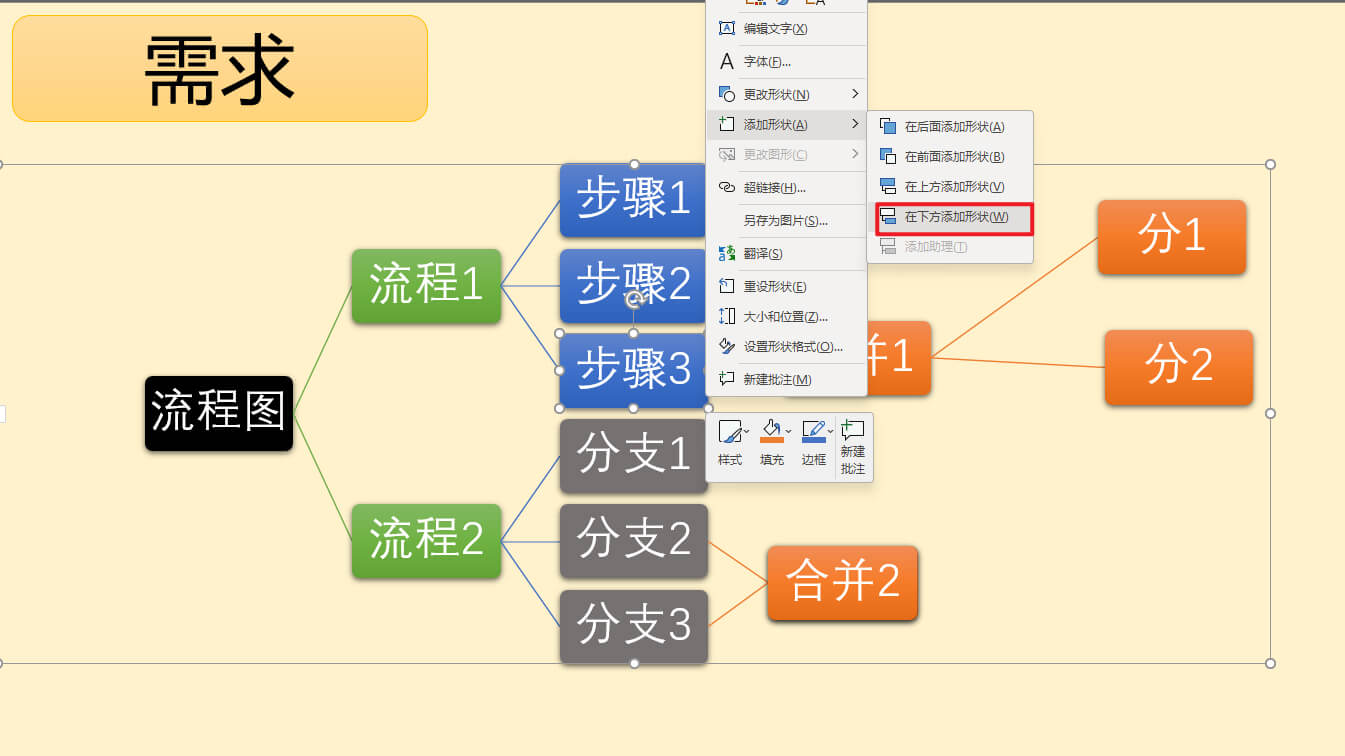Image resolution: width=1345 pixels, height=756 pixels.
Task: Click the 翻译(S) translate entry
Action: point(786,254)
